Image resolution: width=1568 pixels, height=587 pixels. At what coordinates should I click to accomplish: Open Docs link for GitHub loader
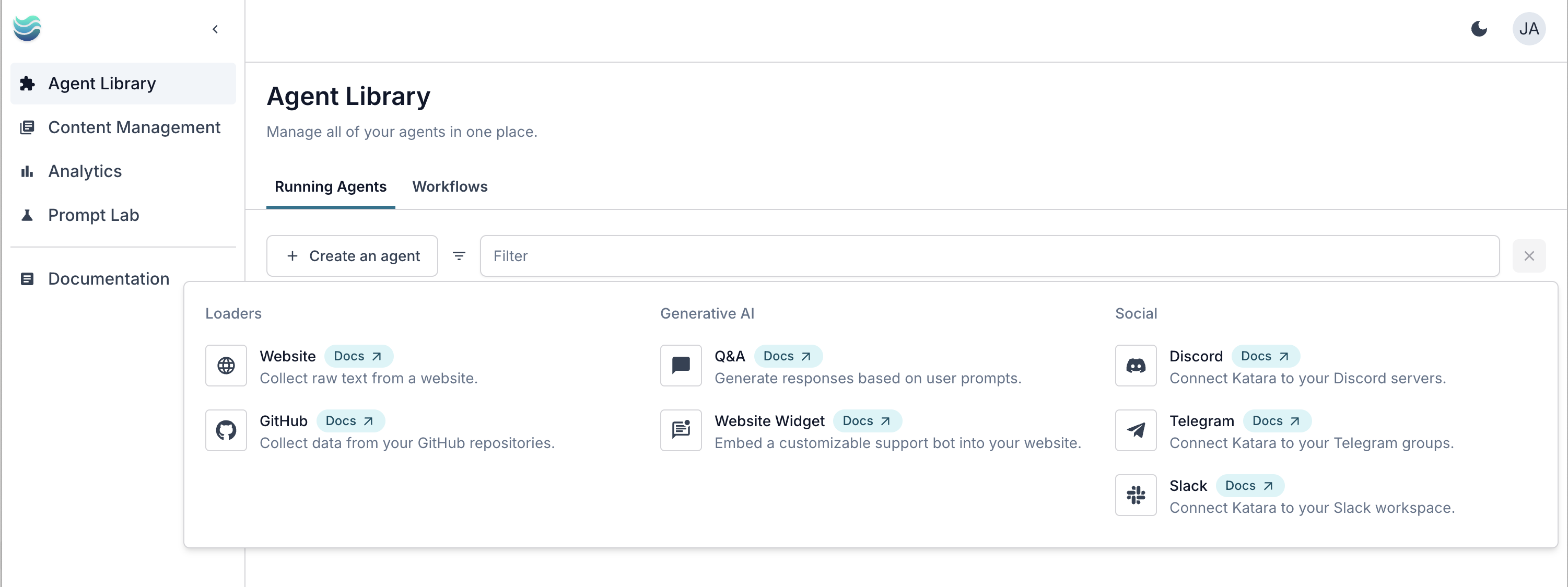tap(350, 421)
